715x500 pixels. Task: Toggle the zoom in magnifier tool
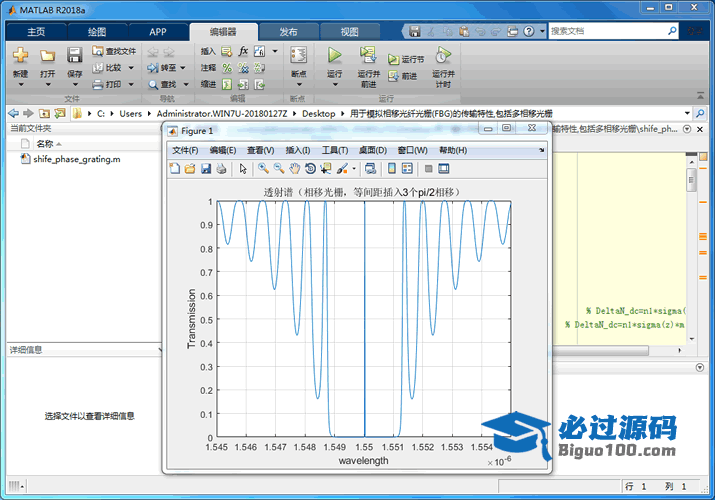pyautogui.click(x=263, y=169)
